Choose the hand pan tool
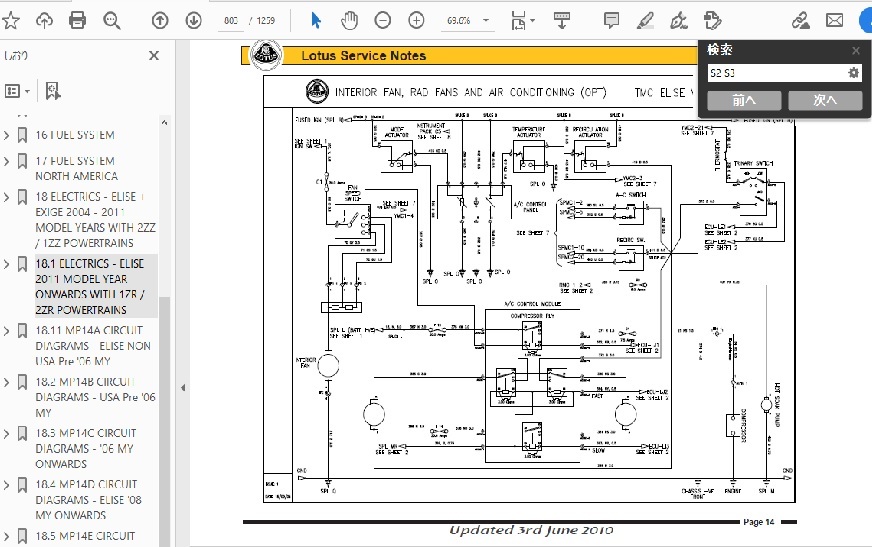Image resolution: width=872 pixels, height=547 pixels. click(x=349, y=21)
